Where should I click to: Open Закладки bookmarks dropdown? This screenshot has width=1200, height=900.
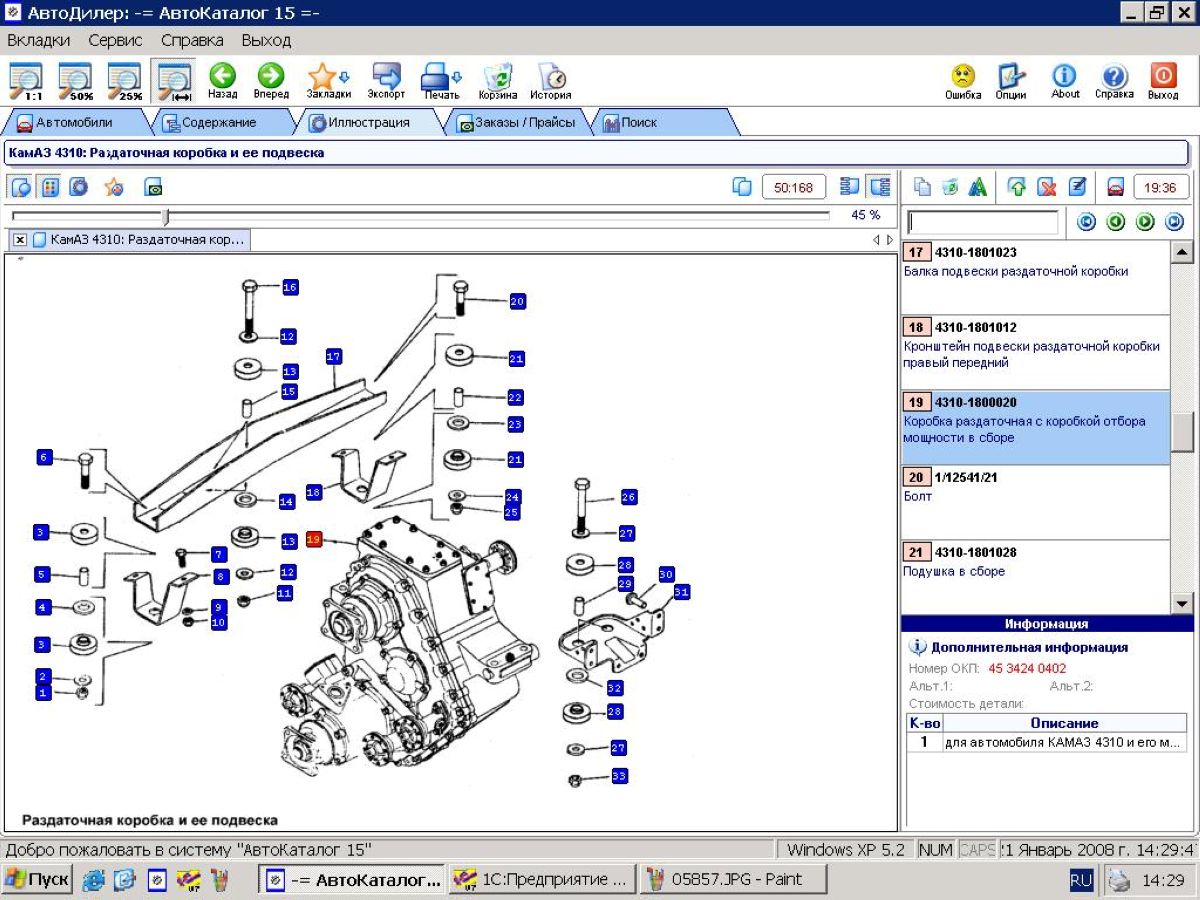click(328, 81)
